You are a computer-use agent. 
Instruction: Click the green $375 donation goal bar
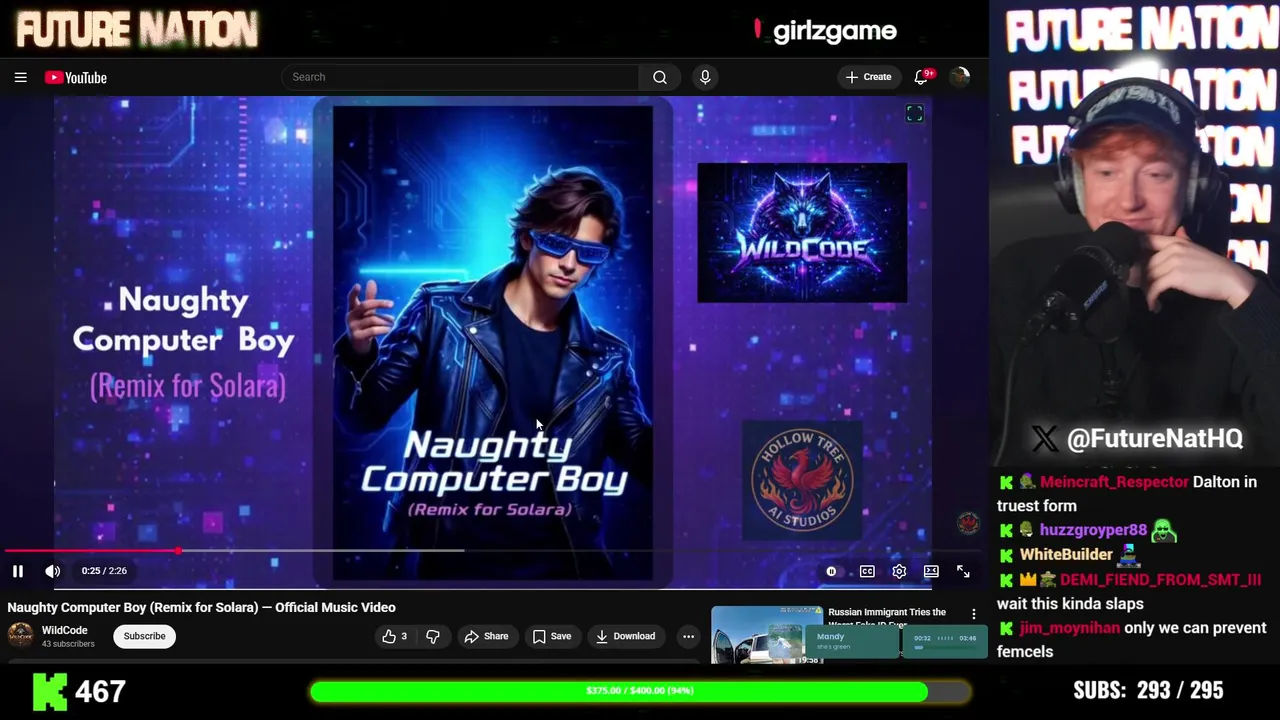tap(640, 691)
